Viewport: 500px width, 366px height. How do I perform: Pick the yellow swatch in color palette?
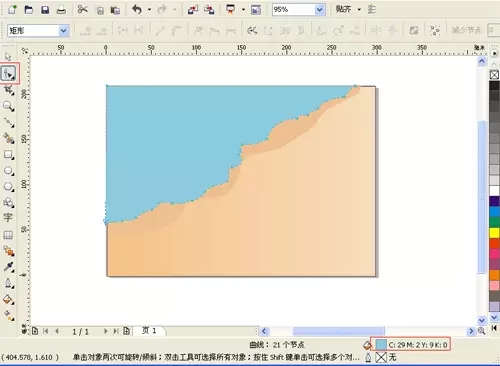point(494,232)
